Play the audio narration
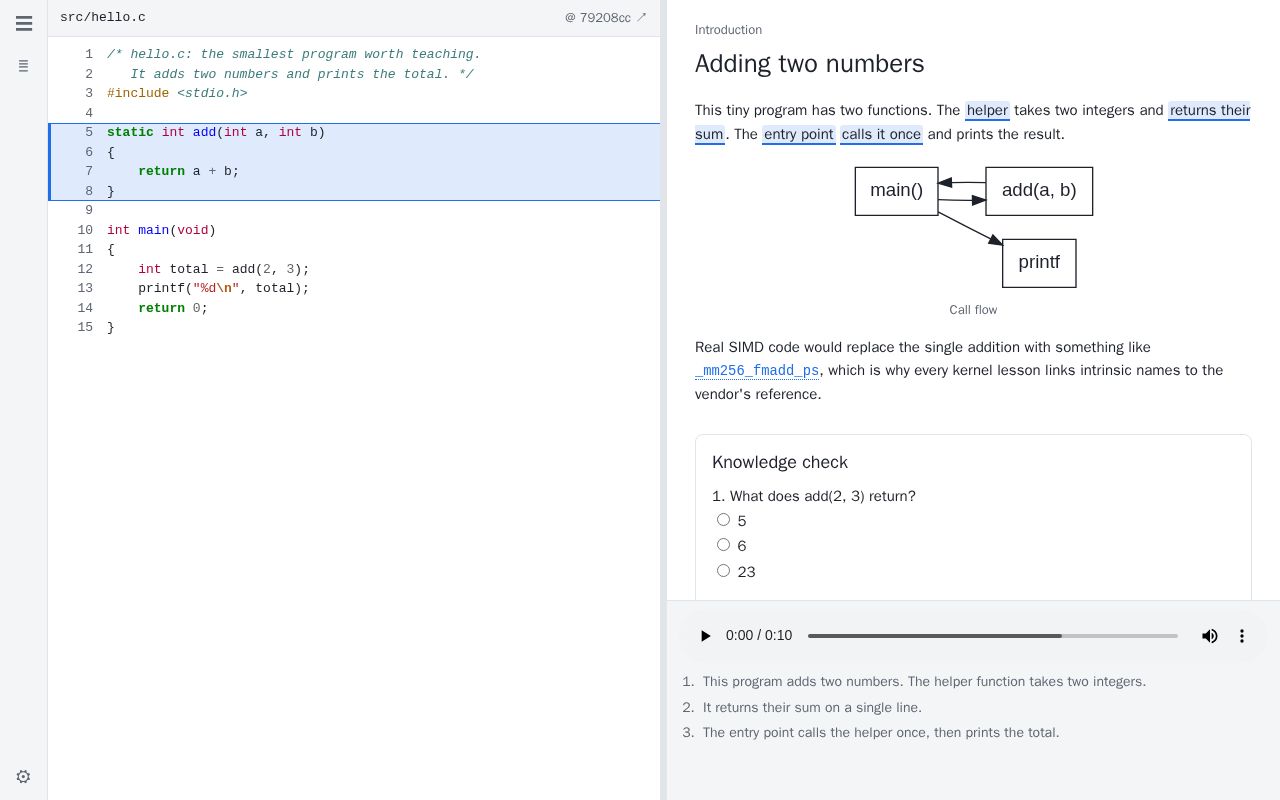This screenshot has width=1280, height=800. (x=705, y=636)
